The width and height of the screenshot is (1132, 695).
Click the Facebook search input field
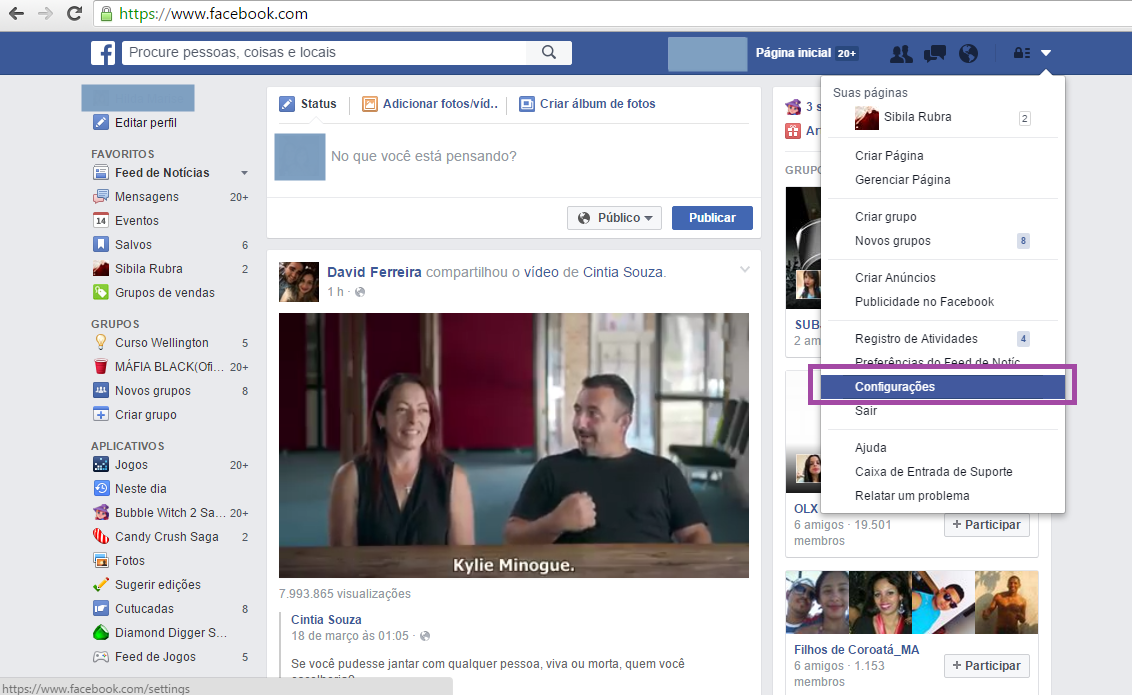click(325, 52)
